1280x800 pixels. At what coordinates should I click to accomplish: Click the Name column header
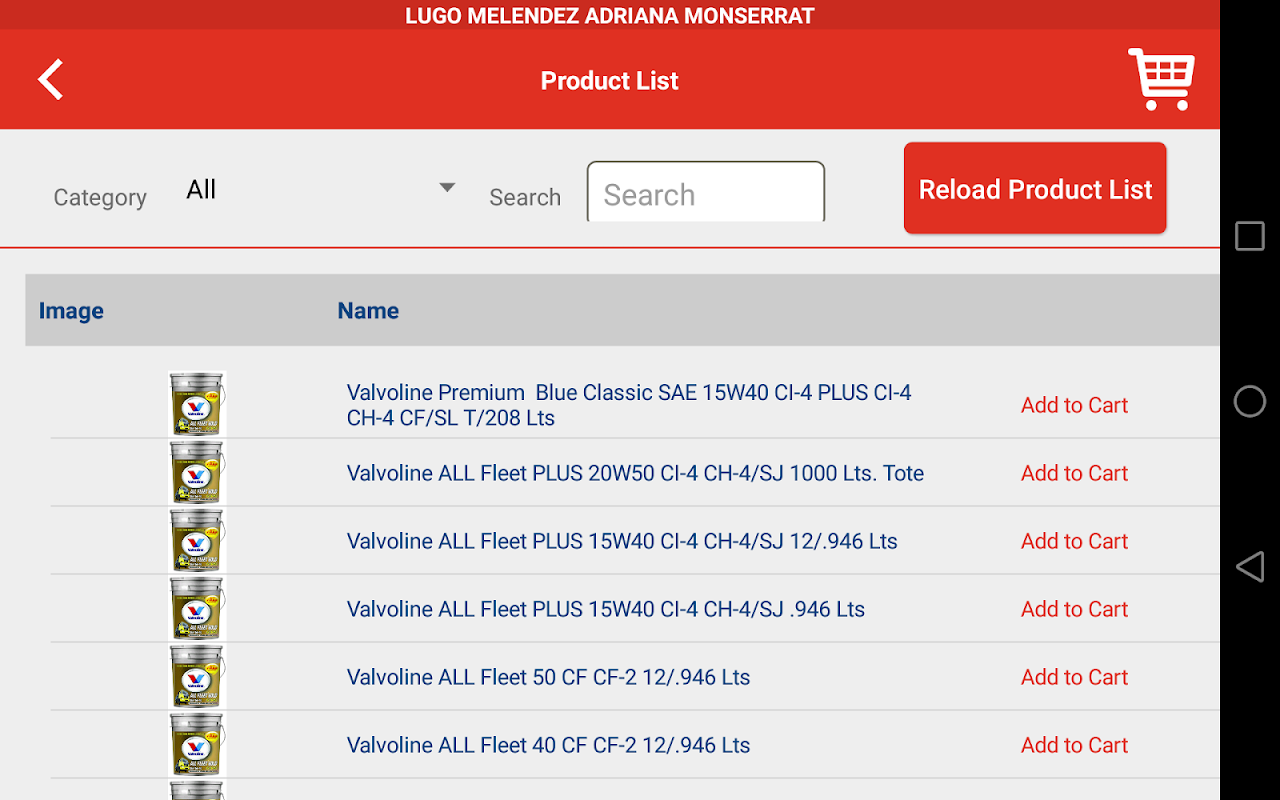(x=368, y=311)
